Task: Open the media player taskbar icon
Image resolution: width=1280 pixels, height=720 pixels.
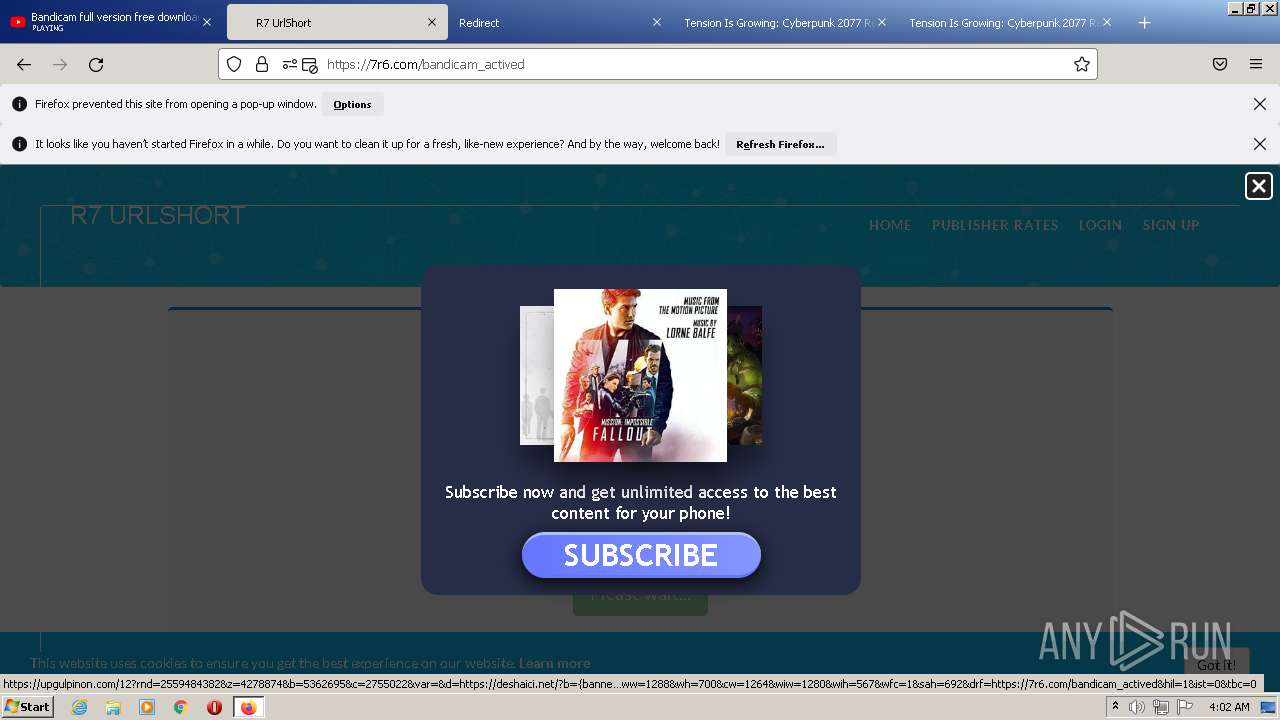Action: coord(147,707)
